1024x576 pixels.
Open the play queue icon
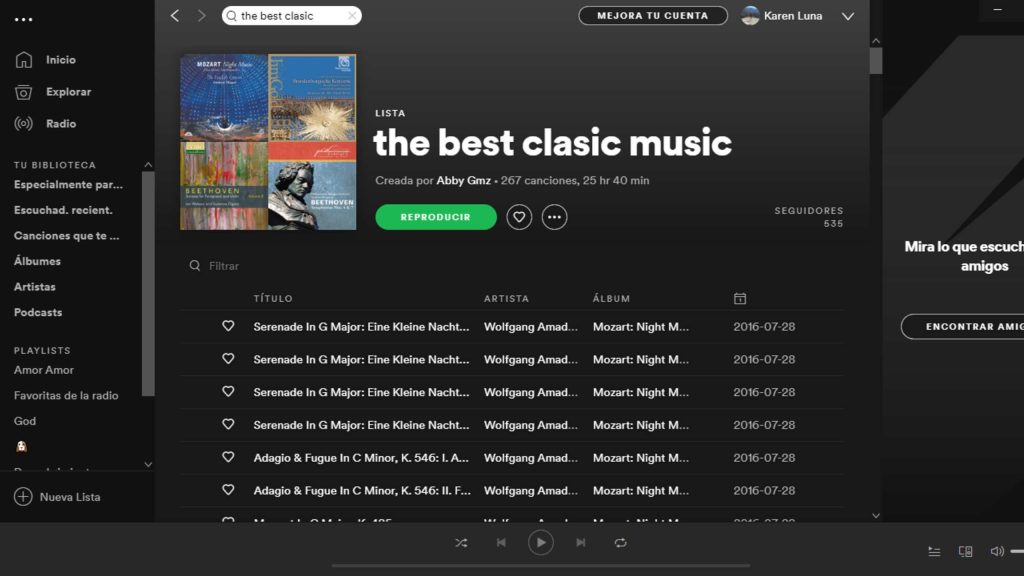click(935, 552)
